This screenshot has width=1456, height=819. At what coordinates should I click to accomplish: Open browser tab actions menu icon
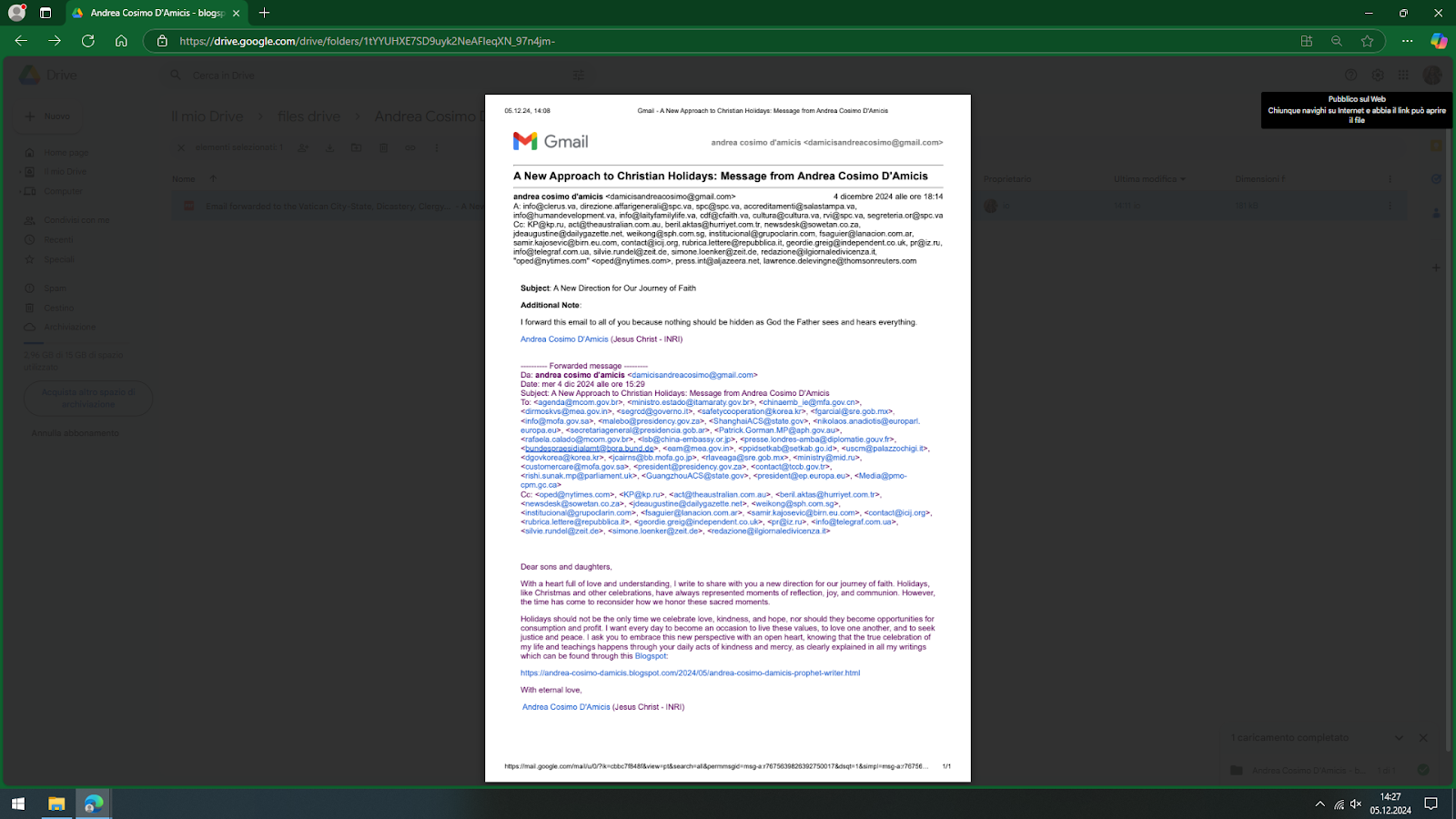point(45,13)
